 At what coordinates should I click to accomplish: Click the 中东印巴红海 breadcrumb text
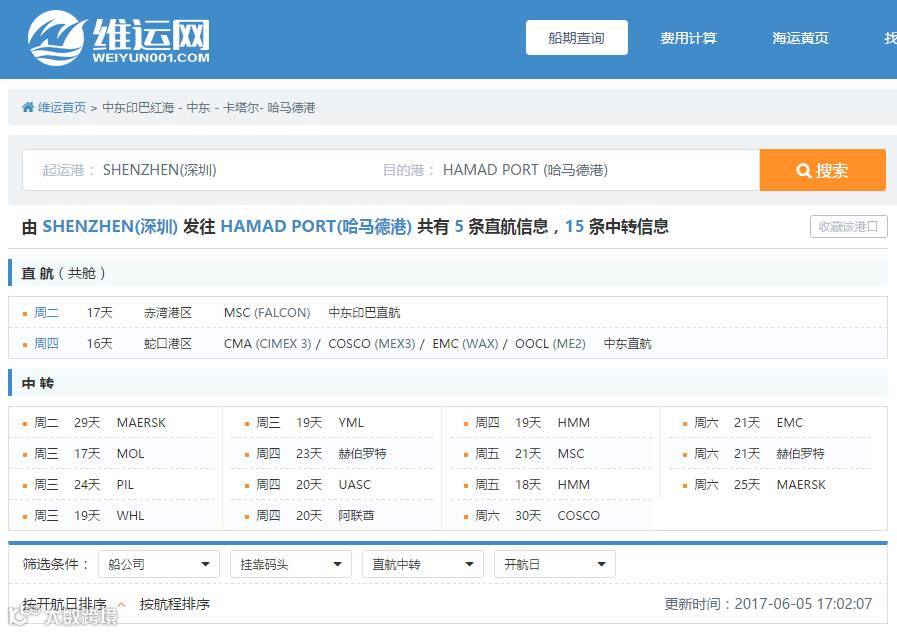click(x=138, y=108)
